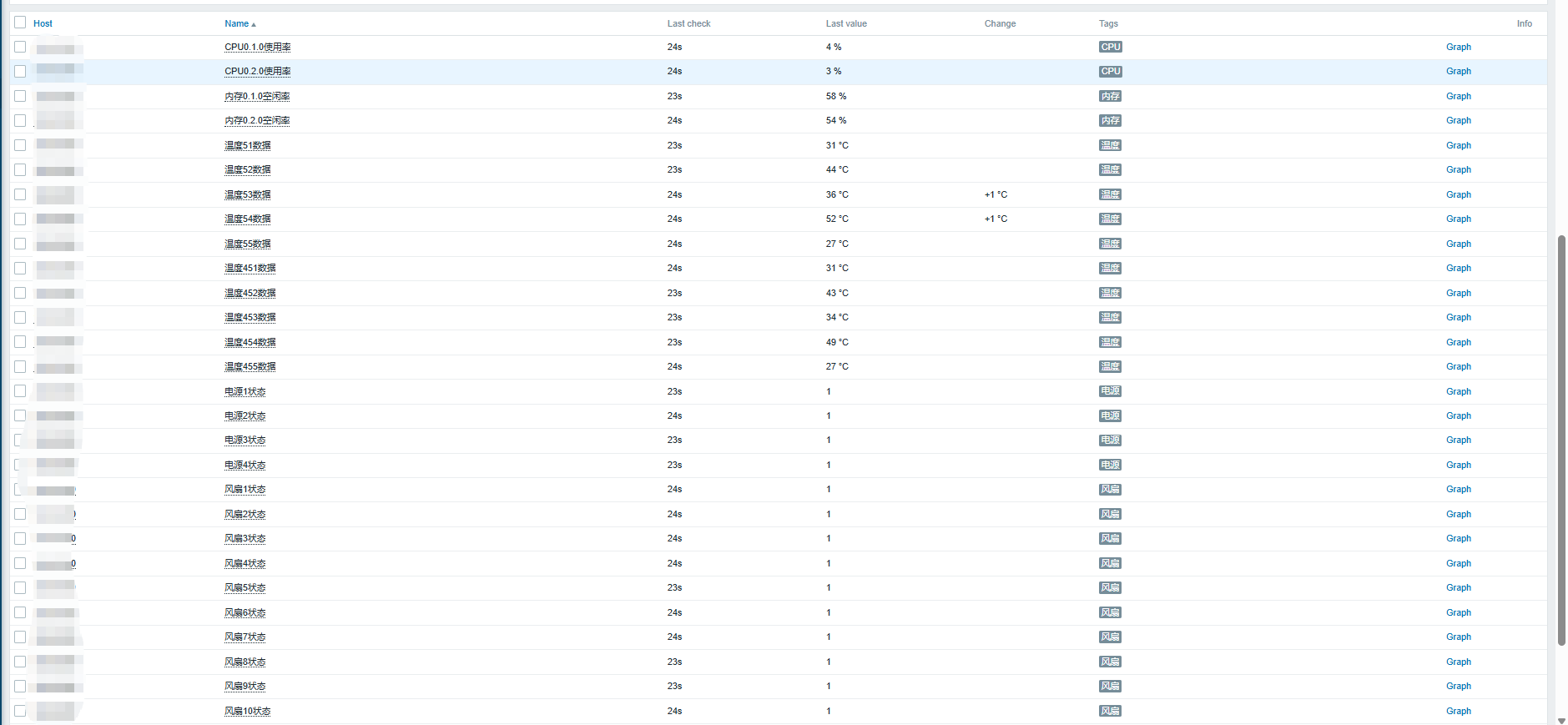This screenshot has height=725, width=1568.
Task: Click the 温度 tag for 温度455数据
Action: coord(1110,367)
